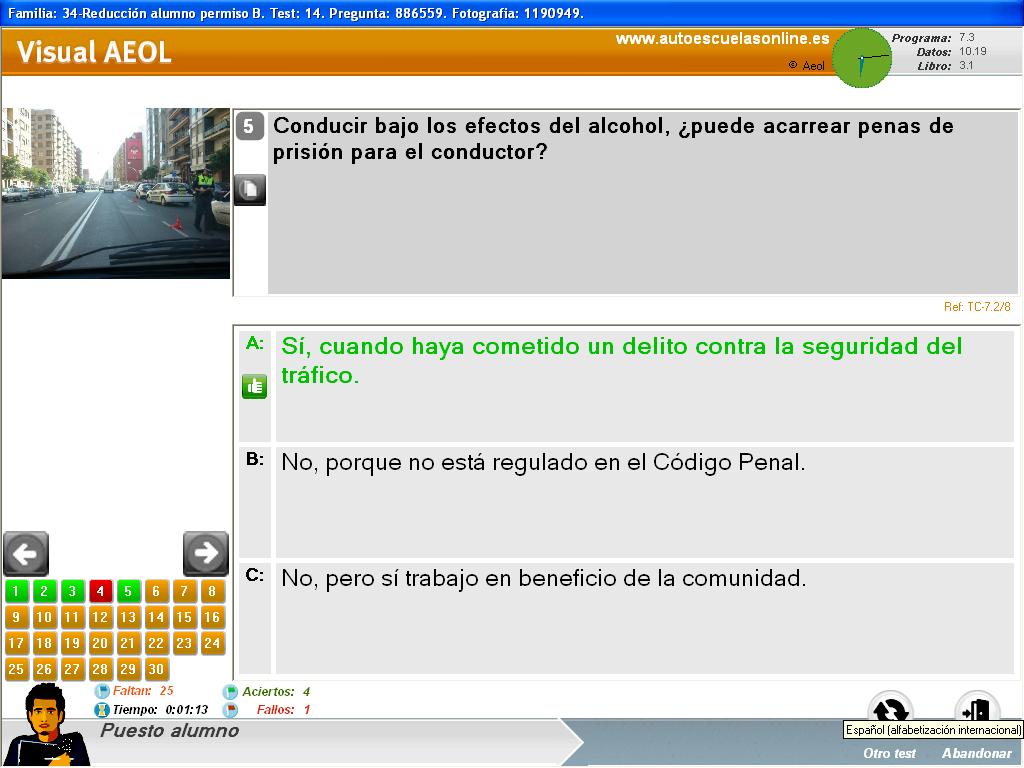Jump to question 2
The height and width of the screenshot is (768, 1024).
tap(44, 592)
